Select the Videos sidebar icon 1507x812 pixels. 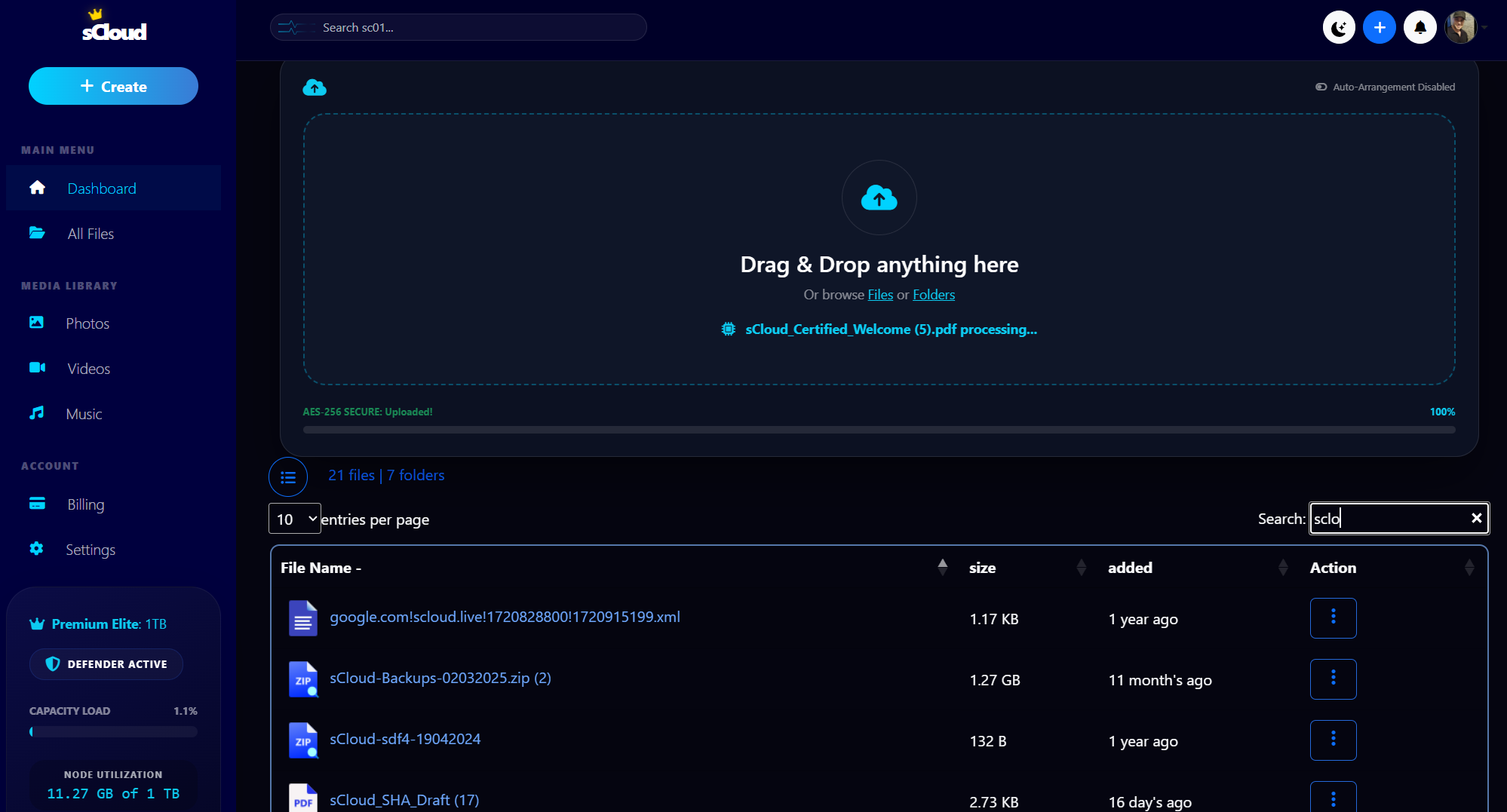click(x=37, y=368)
